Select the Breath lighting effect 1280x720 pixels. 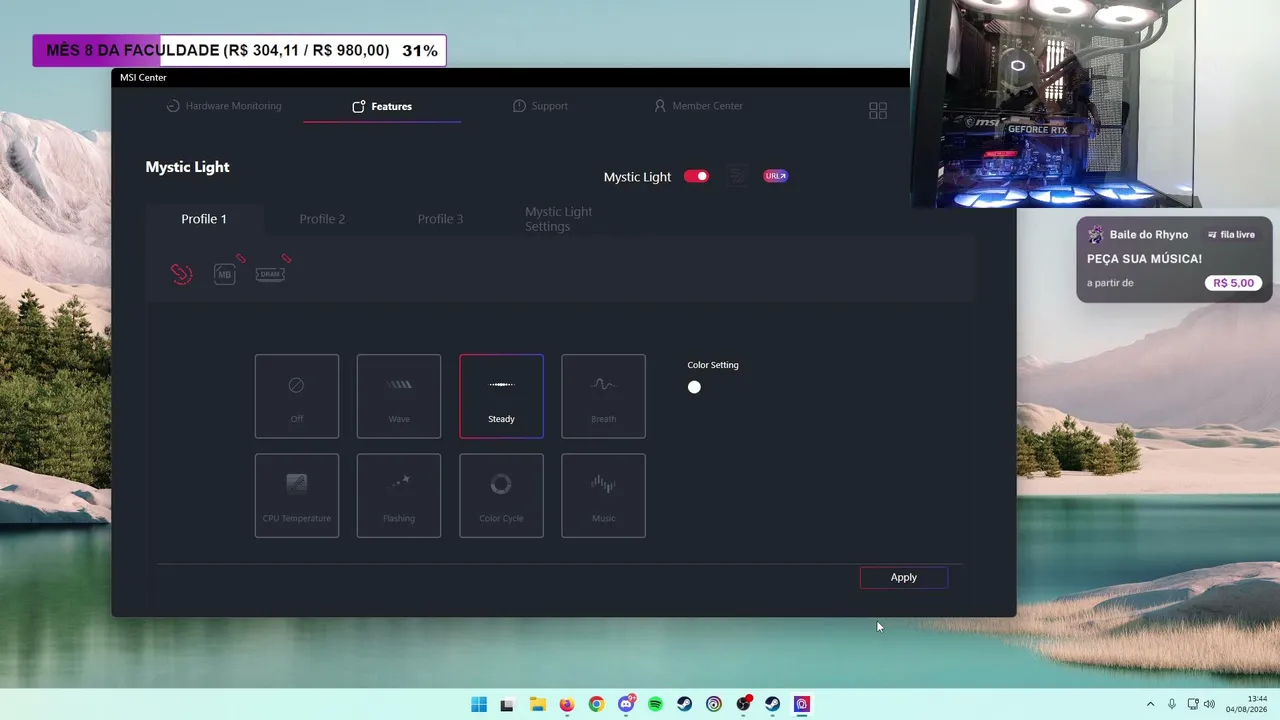(603, 396)
